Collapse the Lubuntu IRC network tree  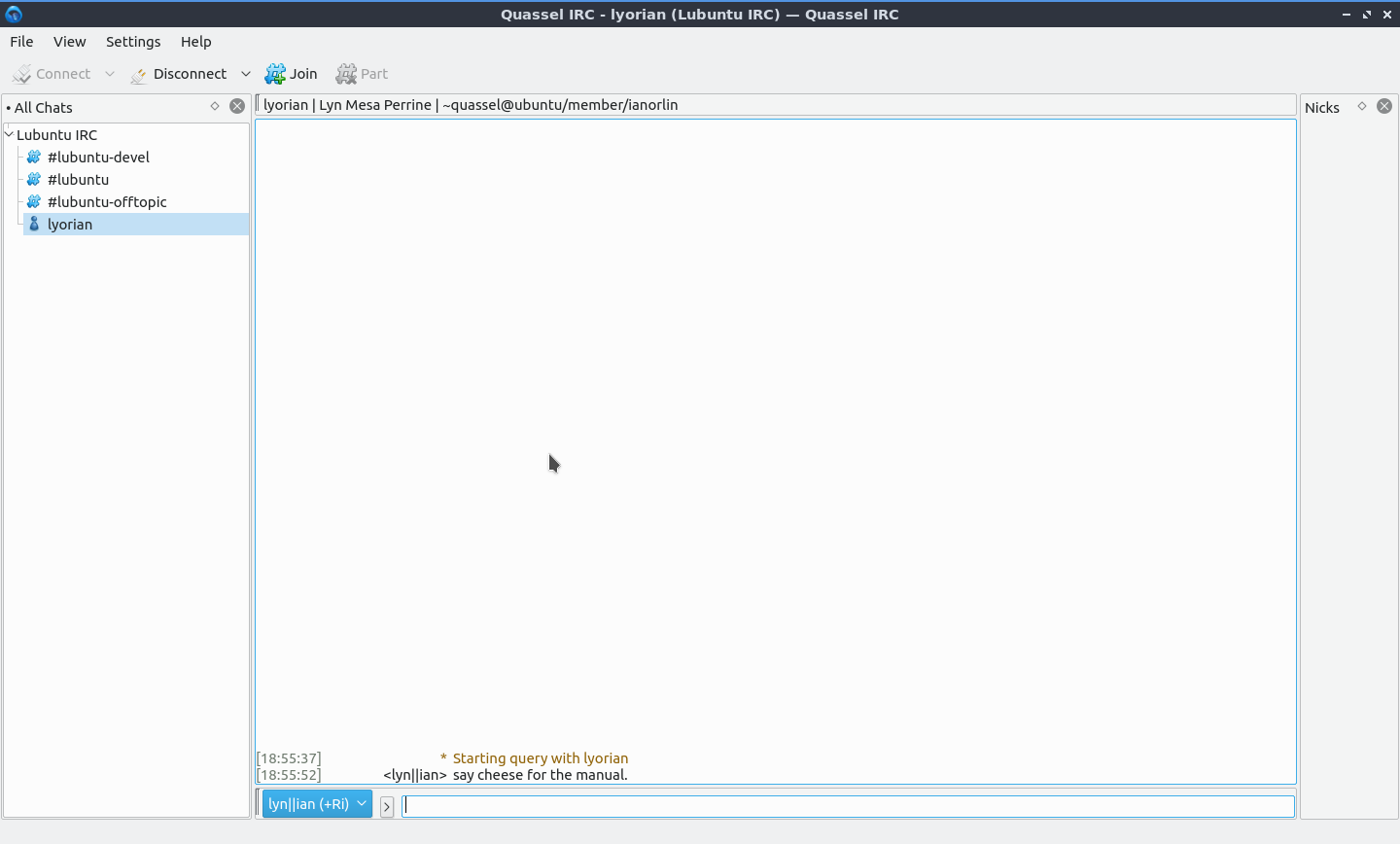point(9,134)
